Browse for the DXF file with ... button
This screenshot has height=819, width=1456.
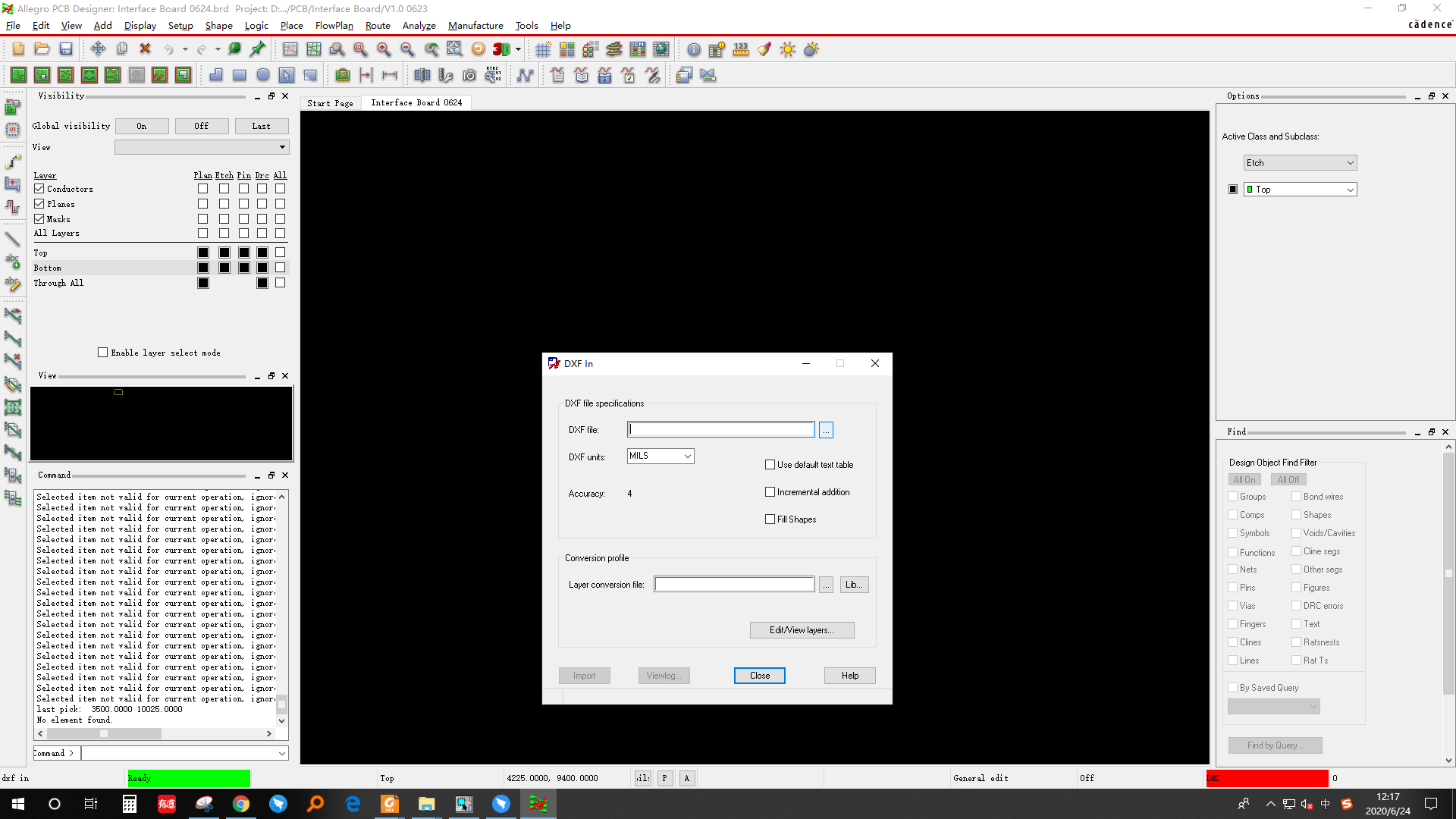826,430
